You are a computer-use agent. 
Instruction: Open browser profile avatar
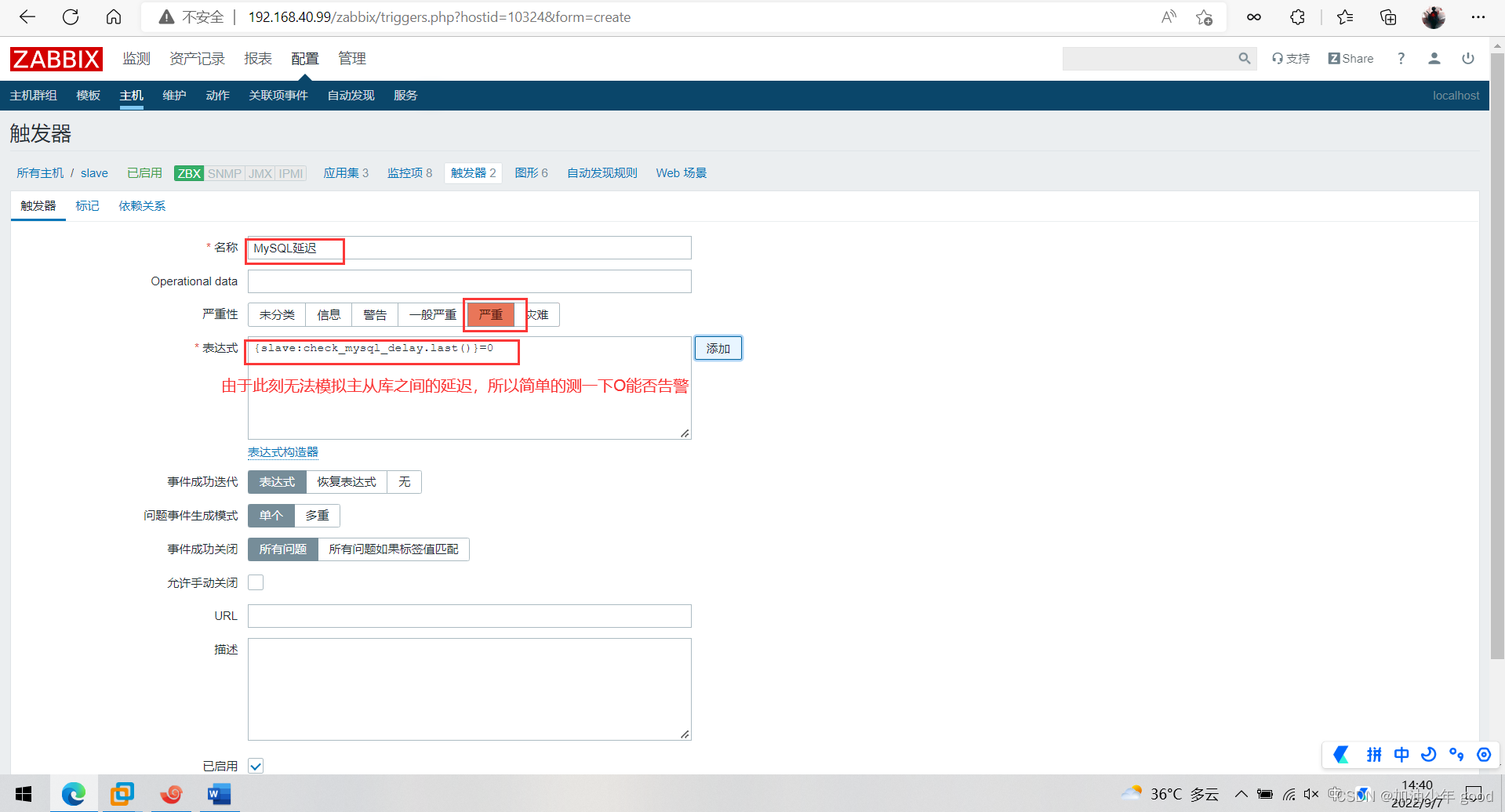[x=1434, y=16]
